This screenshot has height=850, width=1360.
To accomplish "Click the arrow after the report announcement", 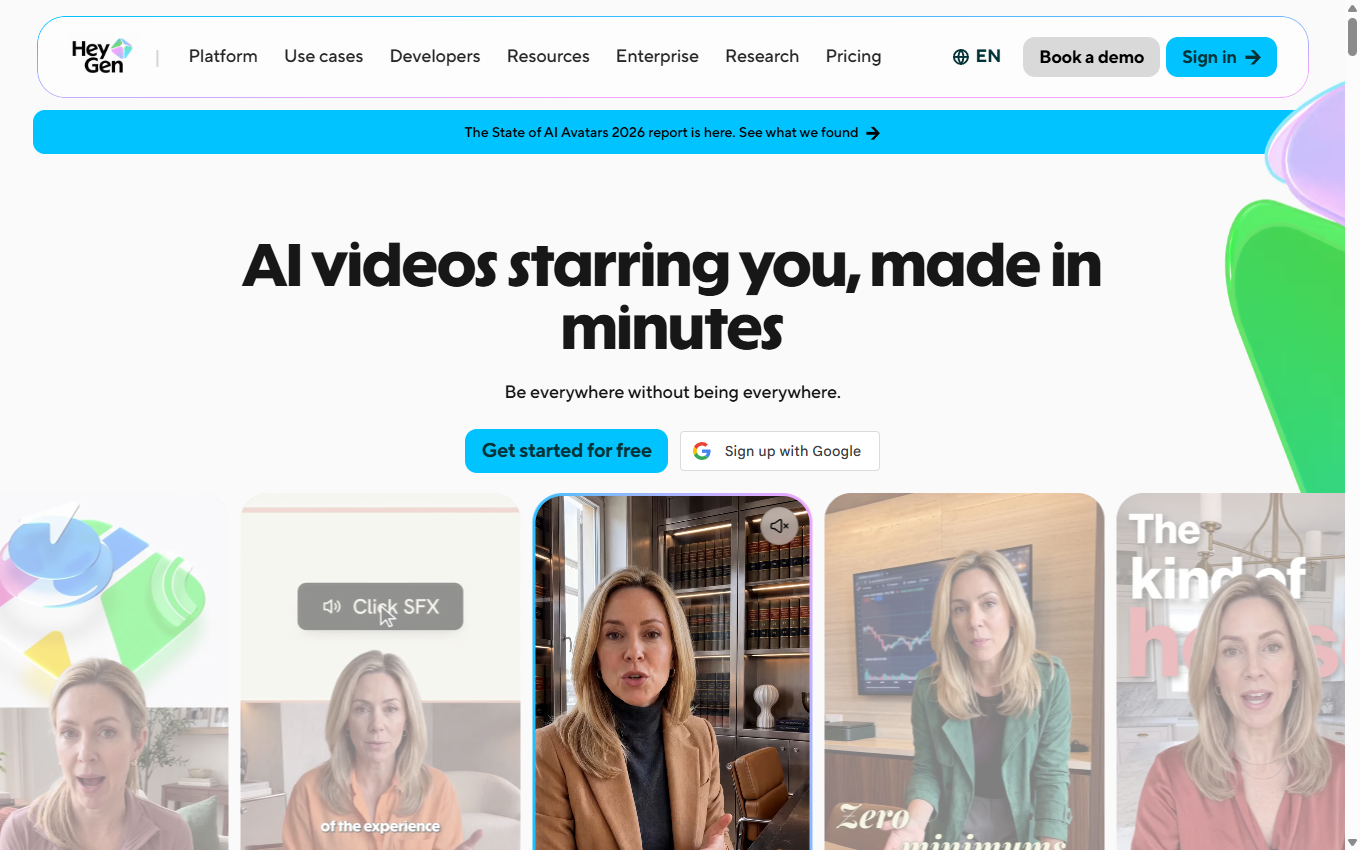I will 873,133.
